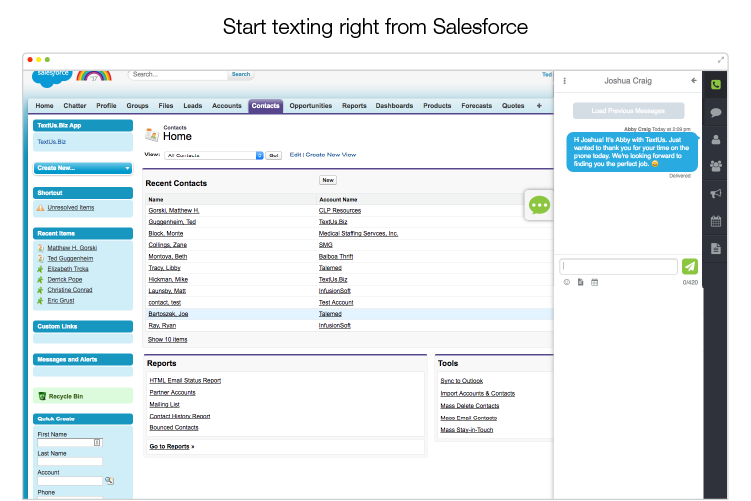Viewport: 751px width, 501px height.
Task: Click the fullscreen expand arrows at window corner
Action: point(720,60)
